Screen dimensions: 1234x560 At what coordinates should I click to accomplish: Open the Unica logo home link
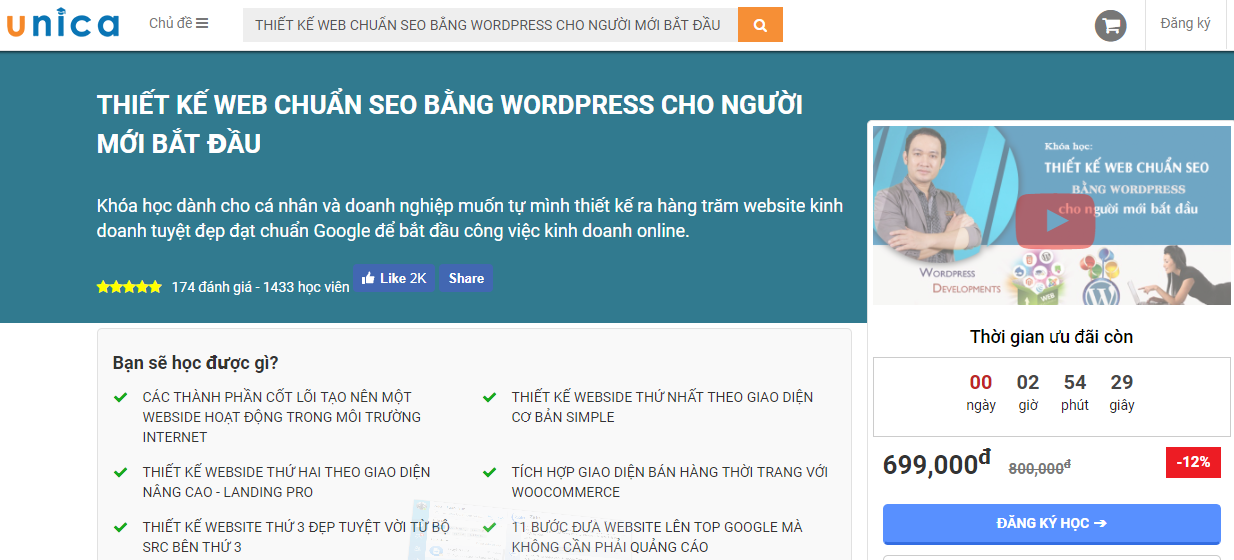coord(63,24)
